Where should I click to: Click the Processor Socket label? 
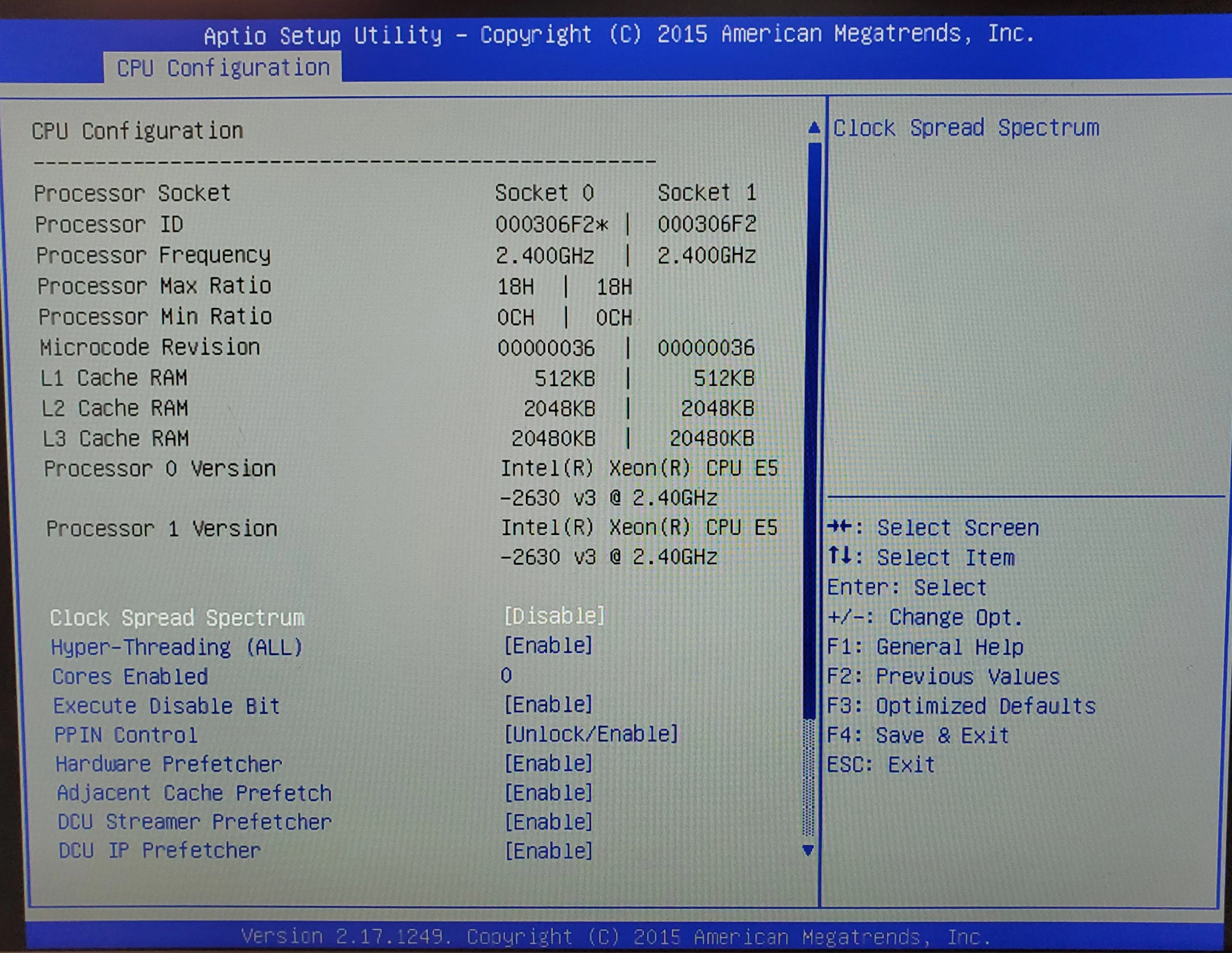click(x=133, y=194)
